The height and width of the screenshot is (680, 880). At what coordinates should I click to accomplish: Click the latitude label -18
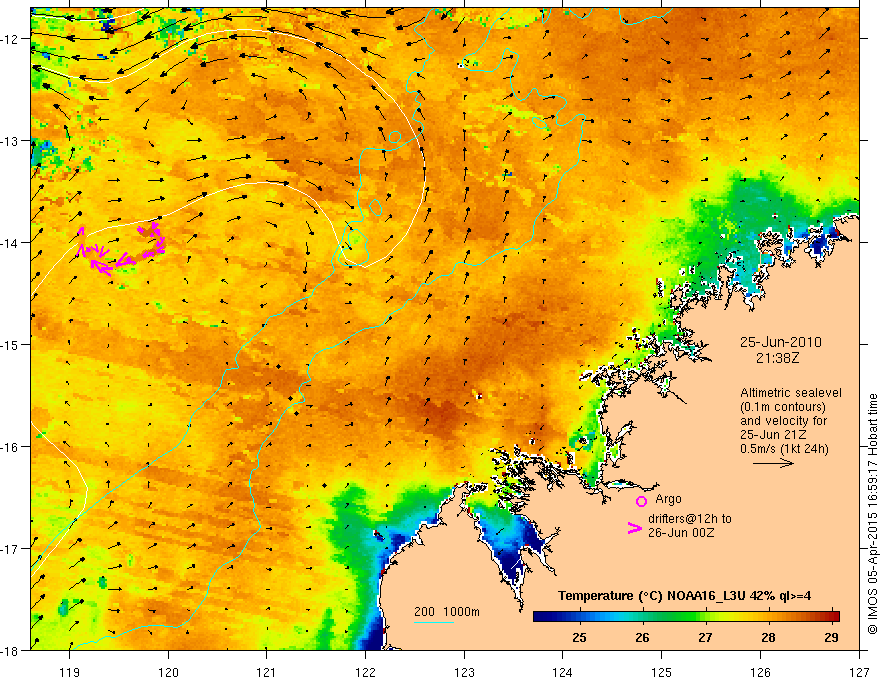[11, 651]
